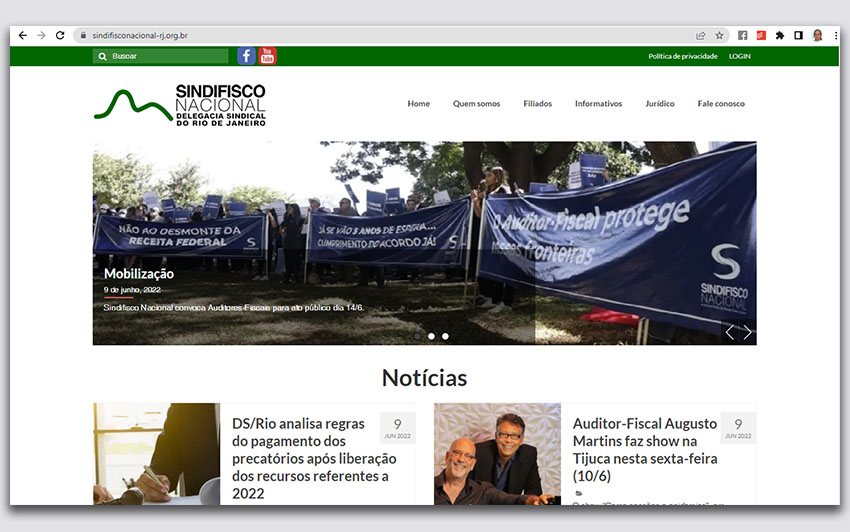
Task: Open the Chrome profile avatar
Action: [x=817, y=35]
